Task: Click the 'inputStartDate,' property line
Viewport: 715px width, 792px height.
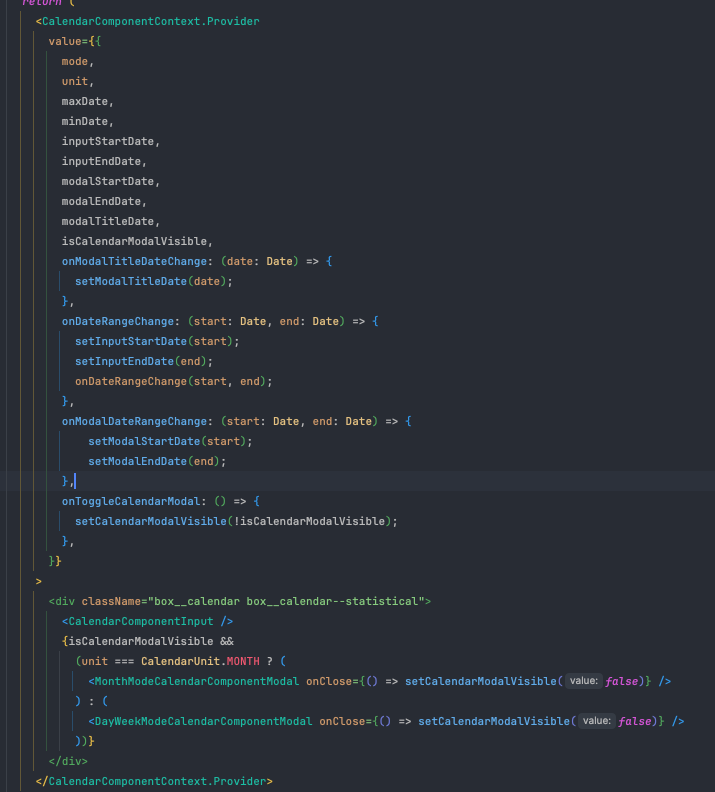Action: tap(111, 141)
